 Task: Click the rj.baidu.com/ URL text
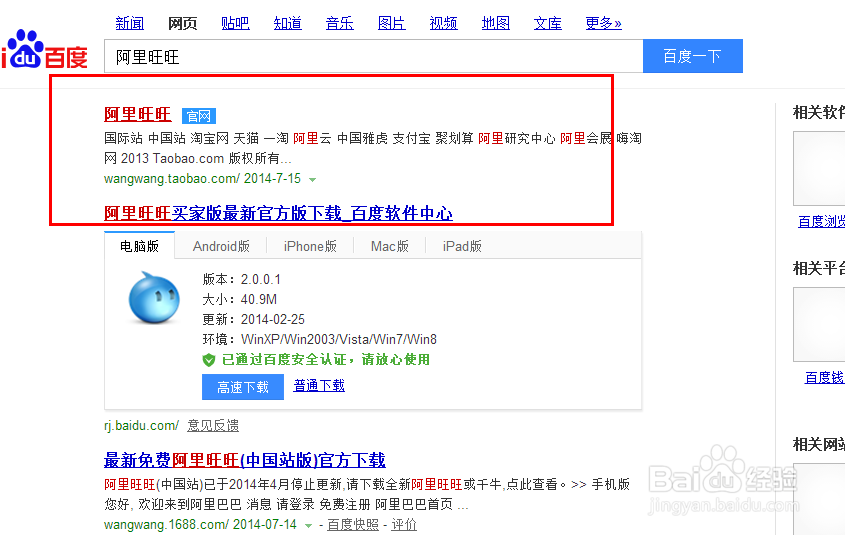pos(141,426)
